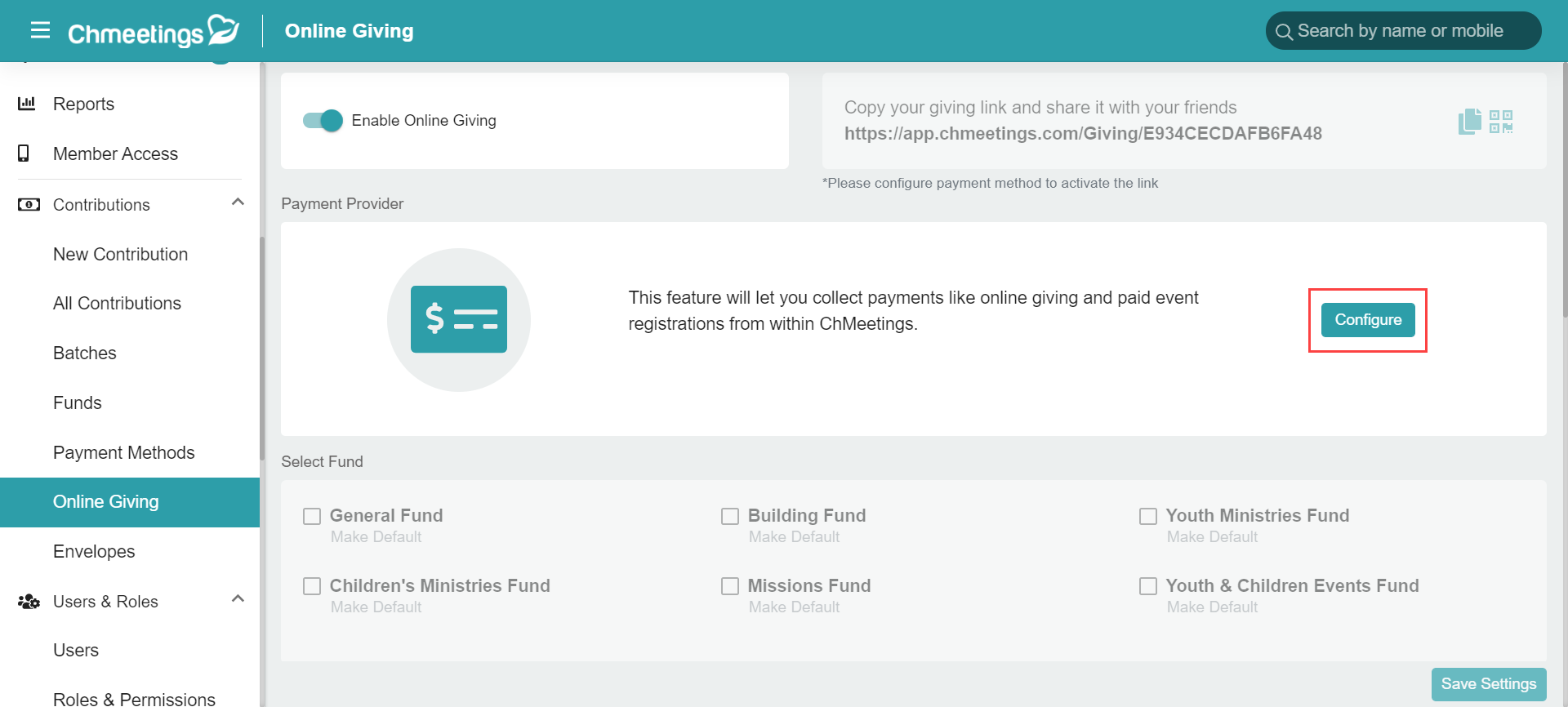Open the hamburger navigation menu

pos(40,30)
